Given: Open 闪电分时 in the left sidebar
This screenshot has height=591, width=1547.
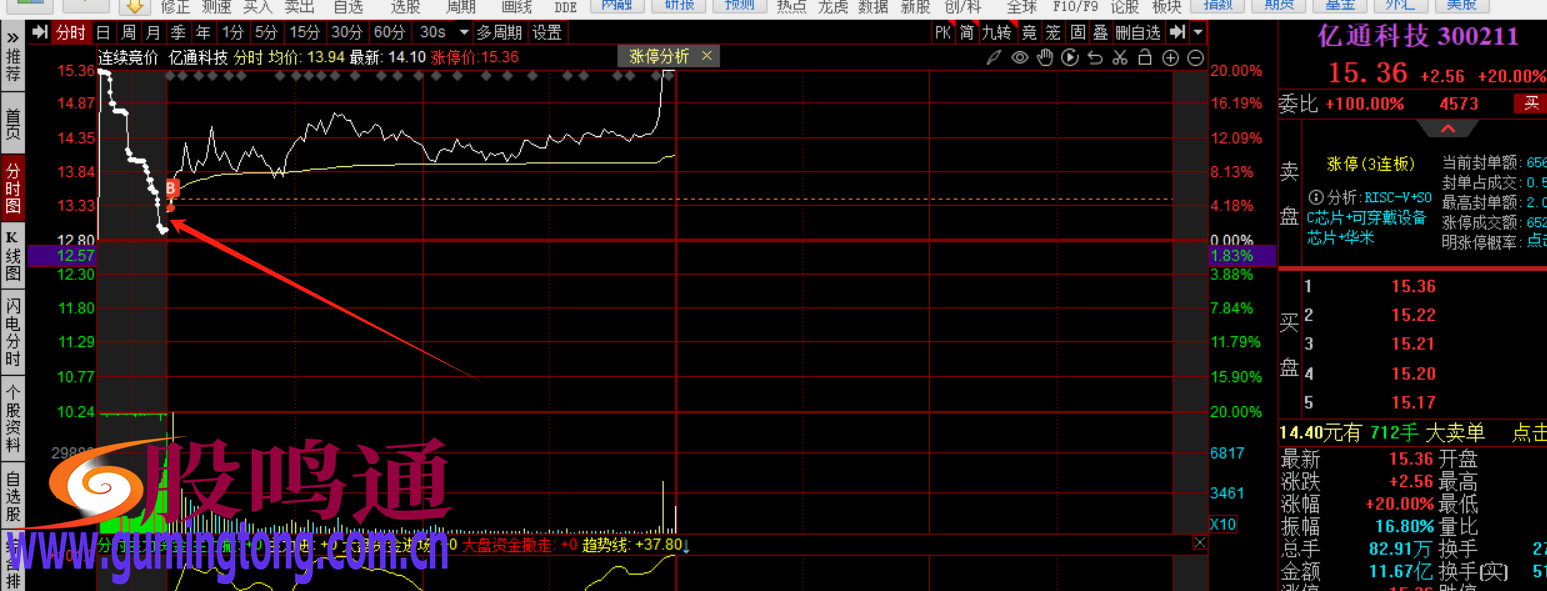Looking at the screenshot, I should pos(13,332).
